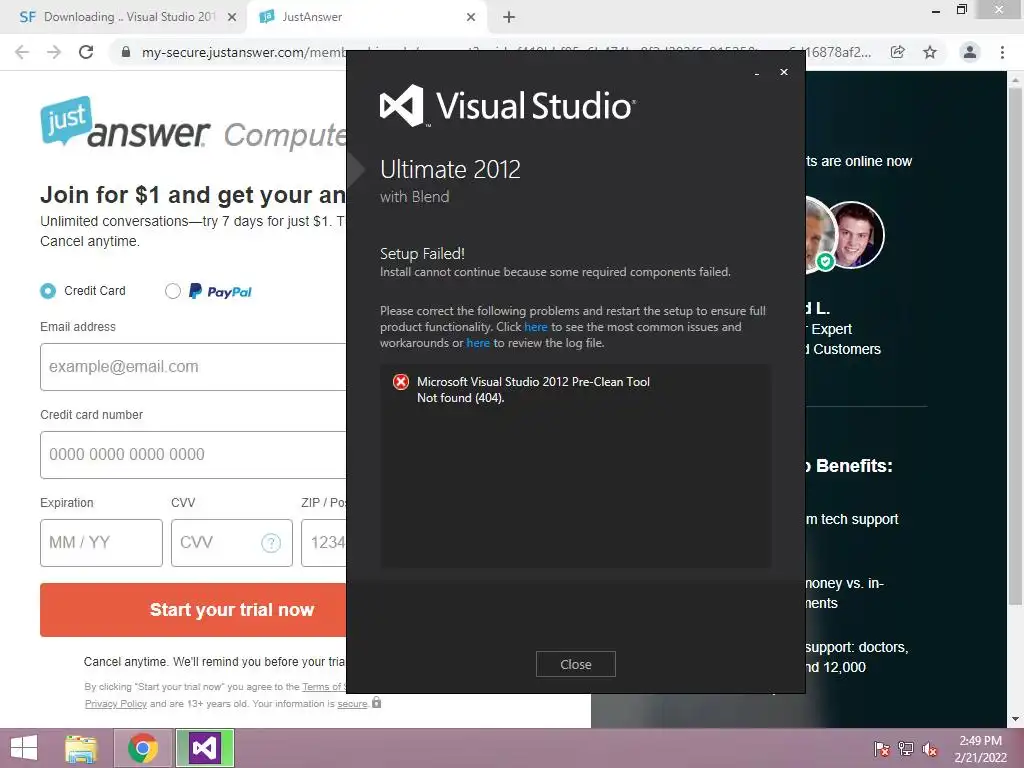This screenshot has width=1024, height=768.
Task: Select the PayPal payment option
Action: click(172, 291)
